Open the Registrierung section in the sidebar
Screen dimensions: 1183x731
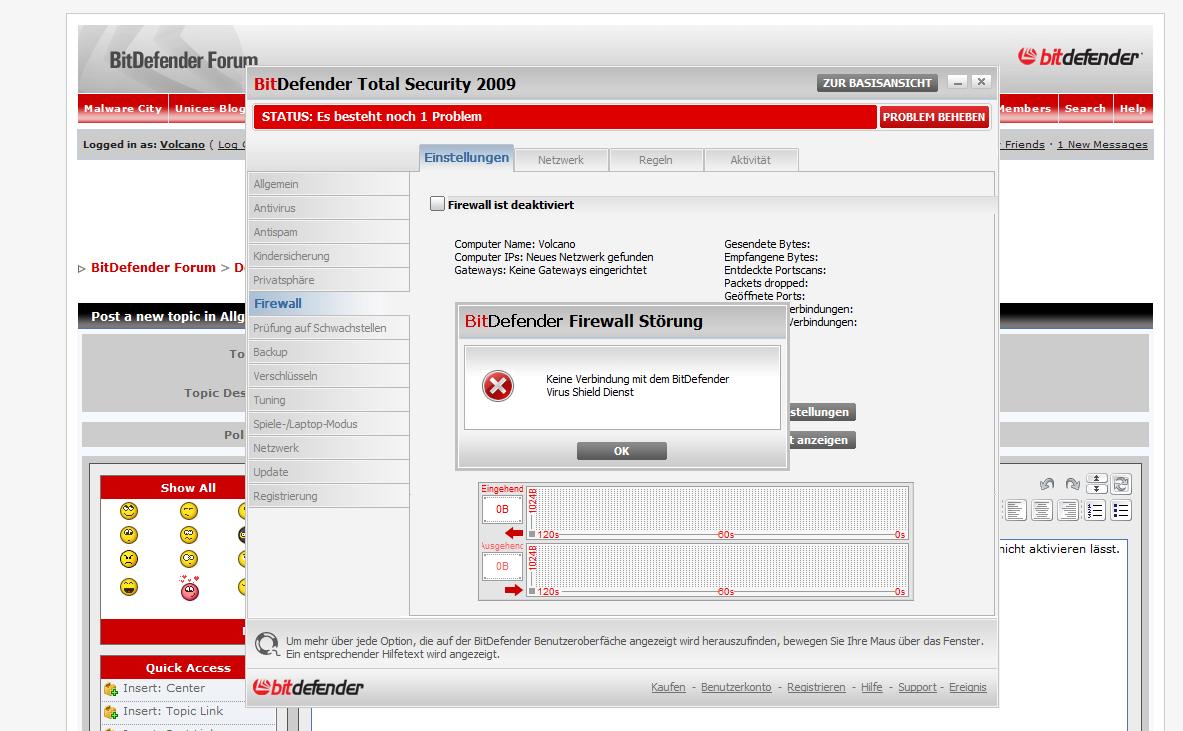[329, 496]
